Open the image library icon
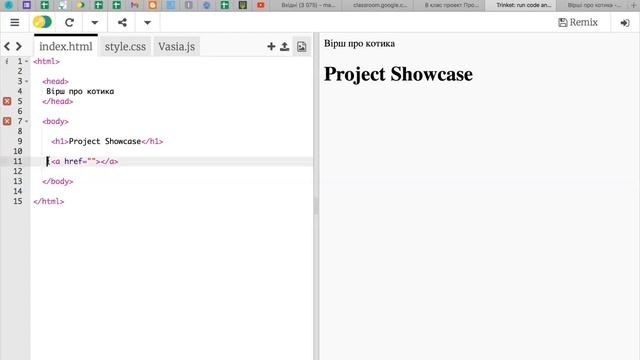The image size is (640, 360). (x=302, y=47)
